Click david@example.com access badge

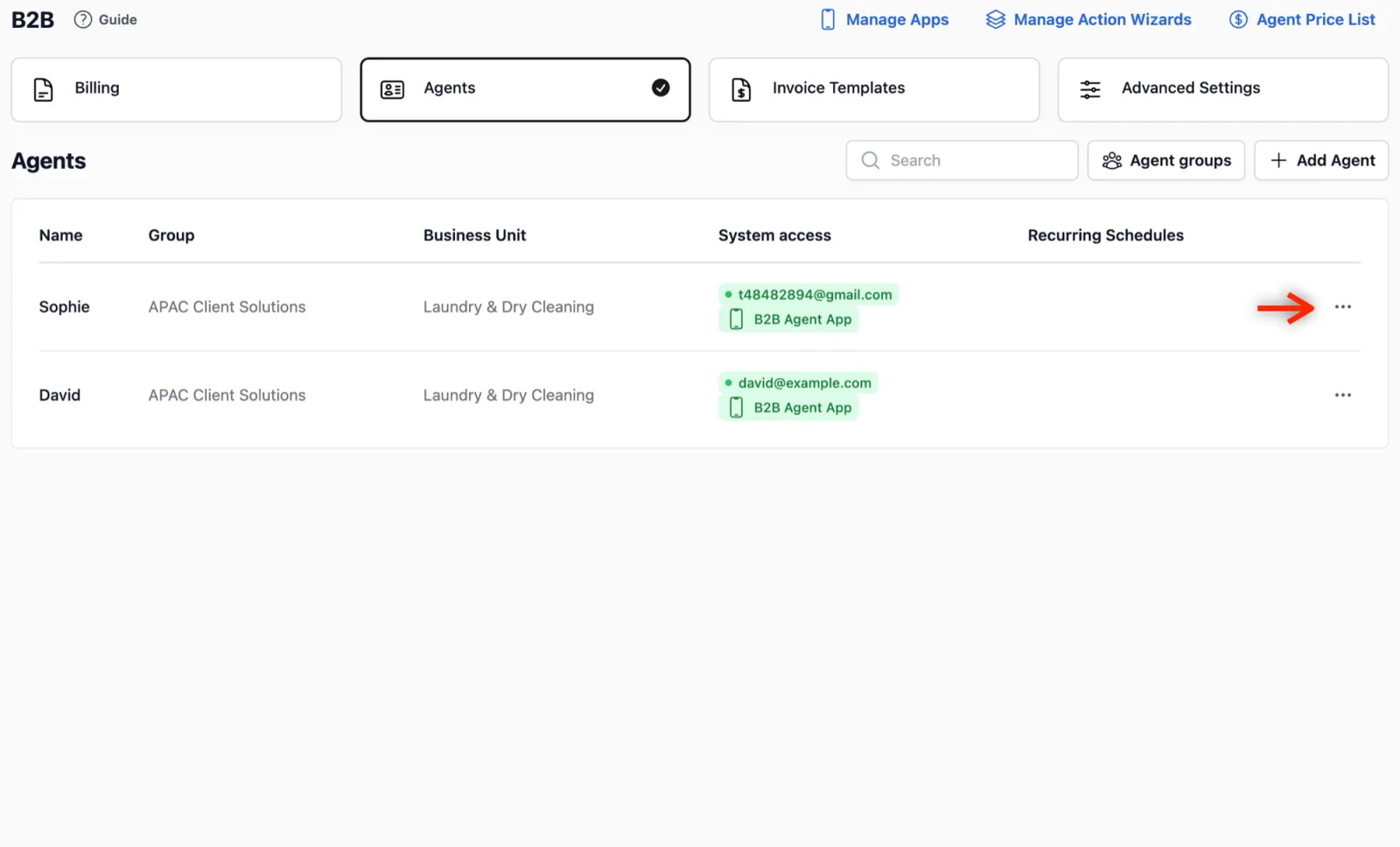pyautogui.click(x=798, y=382)
